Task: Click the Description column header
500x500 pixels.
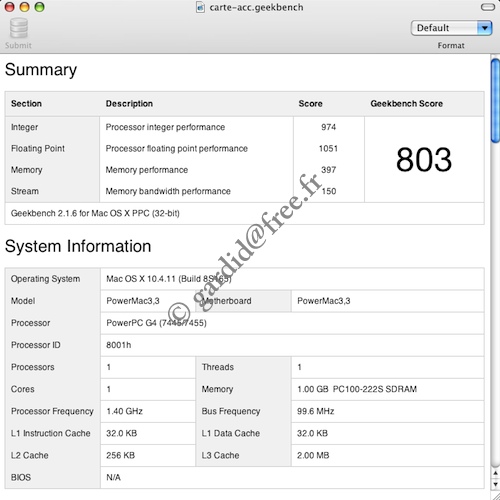Action: (129, 104)
